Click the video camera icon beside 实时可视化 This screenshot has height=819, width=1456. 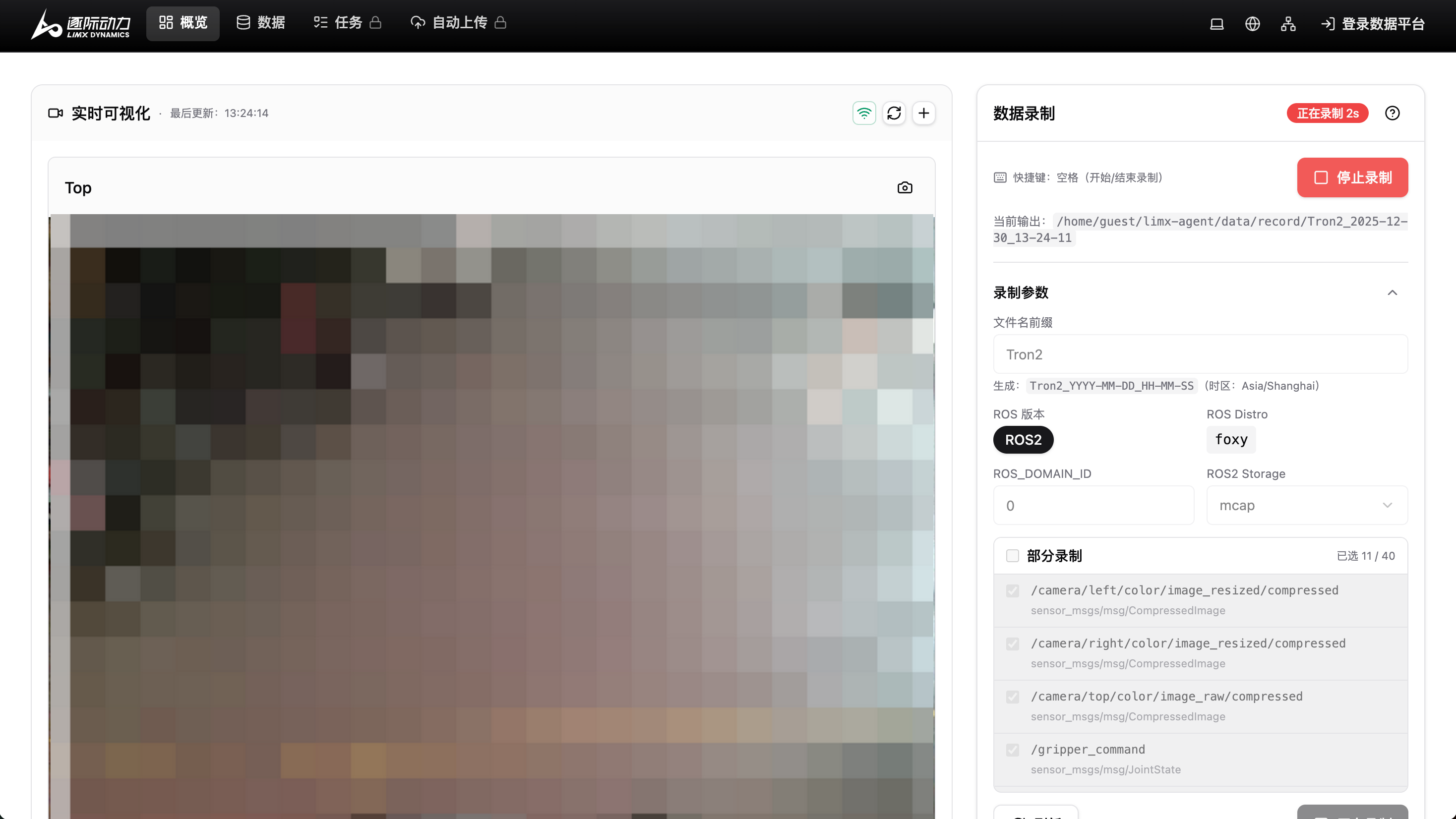click(56, 113)
